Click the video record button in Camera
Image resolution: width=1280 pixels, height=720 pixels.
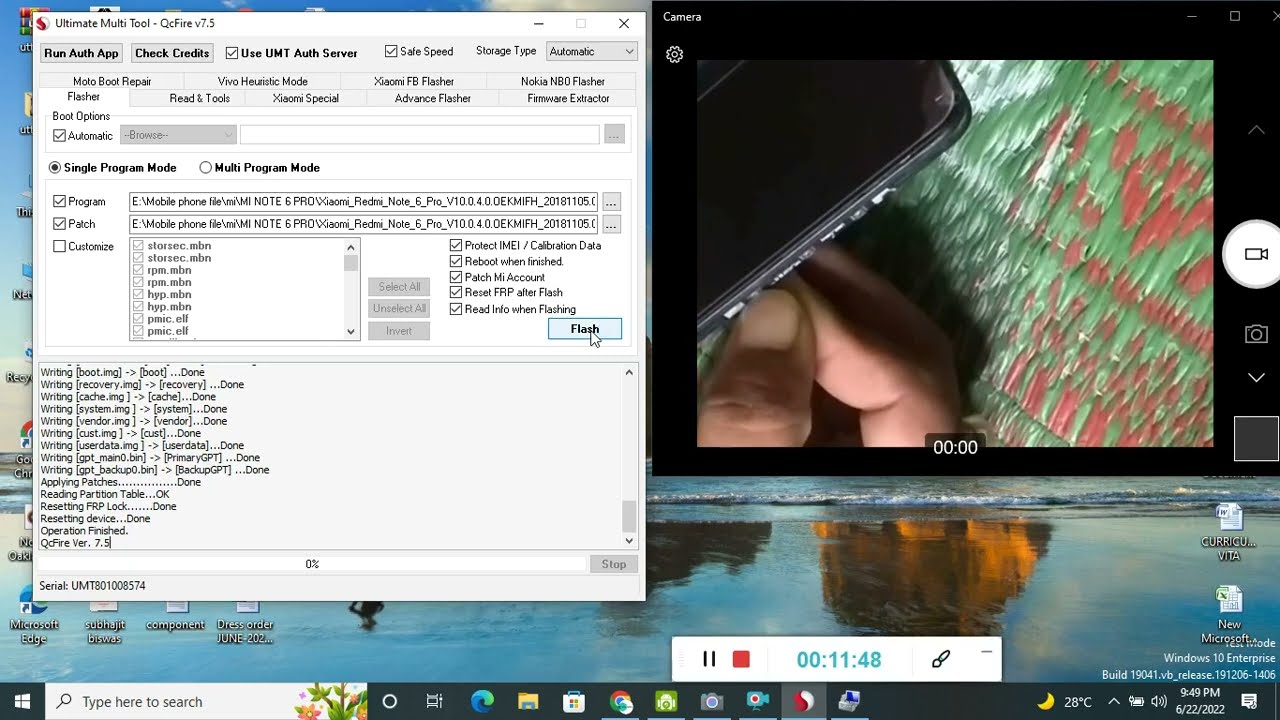[x=1255, y=254]
